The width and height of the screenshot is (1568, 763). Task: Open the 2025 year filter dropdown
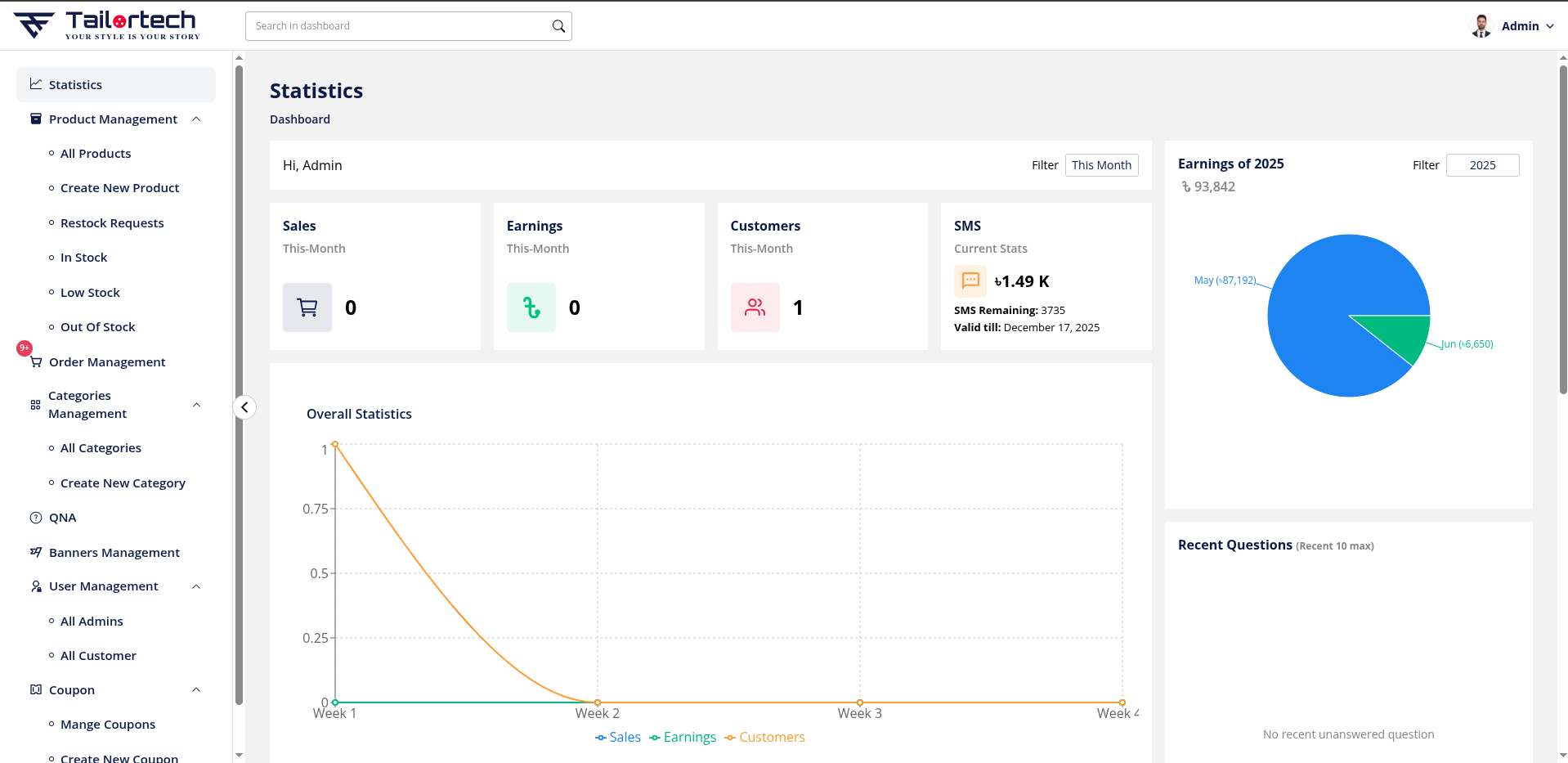(1482, 165)
